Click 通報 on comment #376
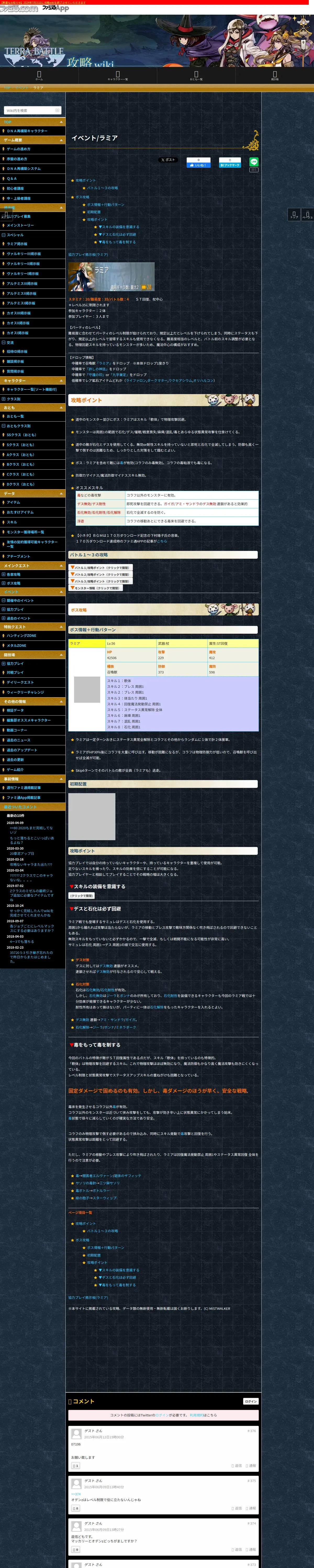314x1568 pixels. tap(251, 1466)
